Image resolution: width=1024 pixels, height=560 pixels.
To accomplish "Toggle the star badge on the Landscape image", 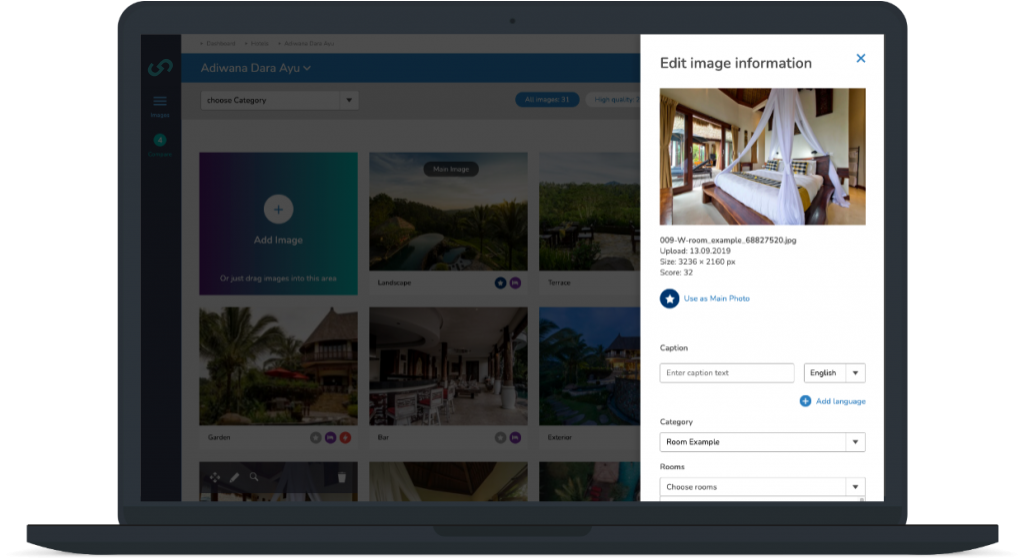I will click(501, 283).
